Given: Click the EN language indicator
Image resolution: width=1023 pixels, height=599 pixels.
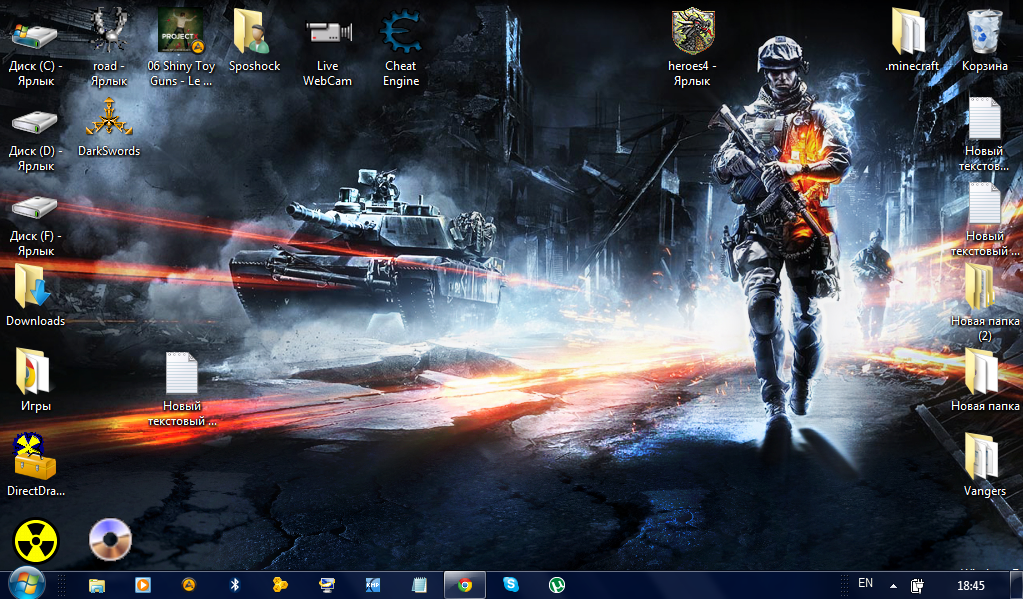Looking at the screenshot, I should pyautogui.click(x=865, y=583).
